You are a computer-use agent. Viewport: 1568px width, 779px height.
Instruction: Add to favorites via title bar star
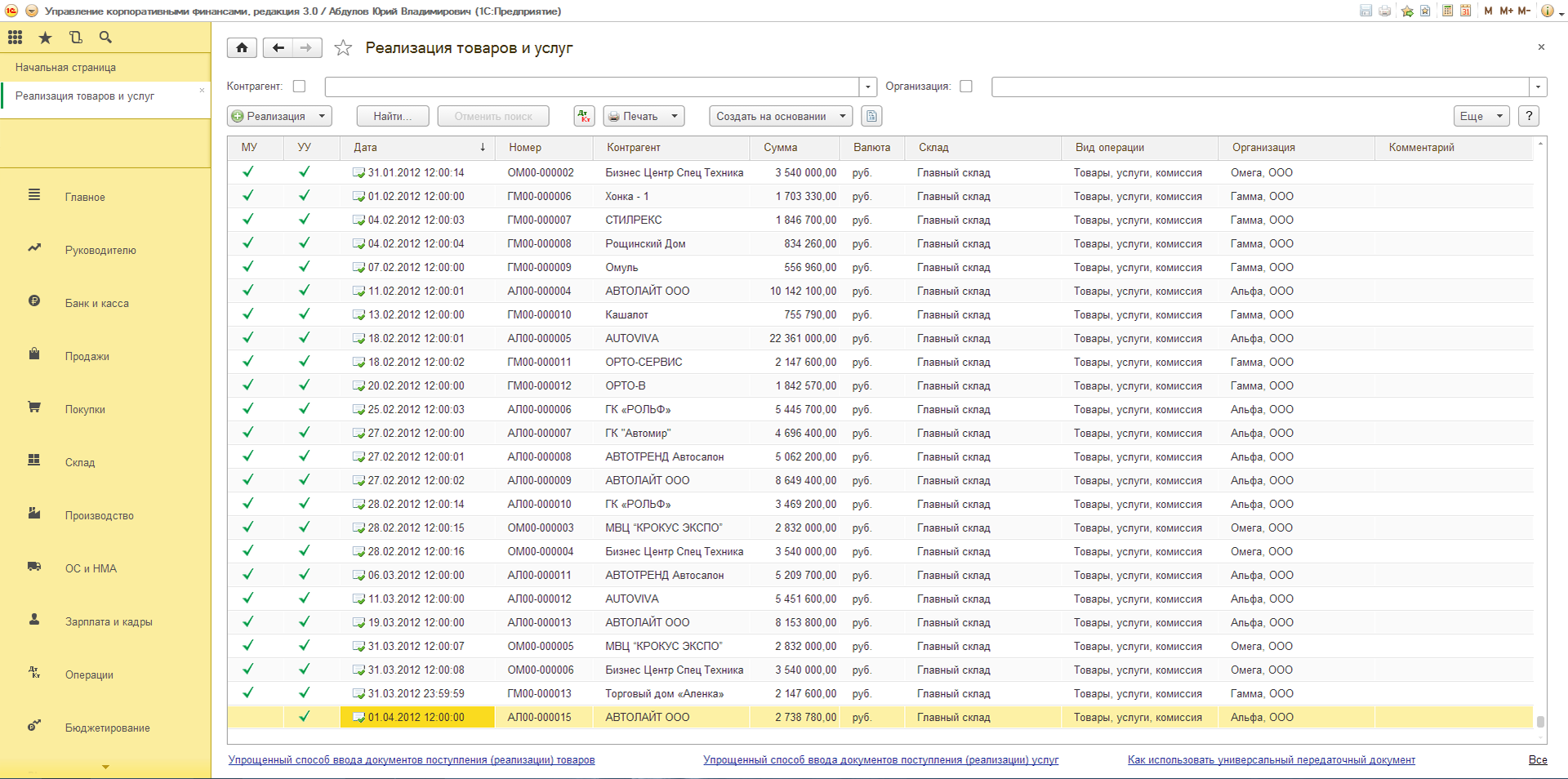coord(1407,11)
